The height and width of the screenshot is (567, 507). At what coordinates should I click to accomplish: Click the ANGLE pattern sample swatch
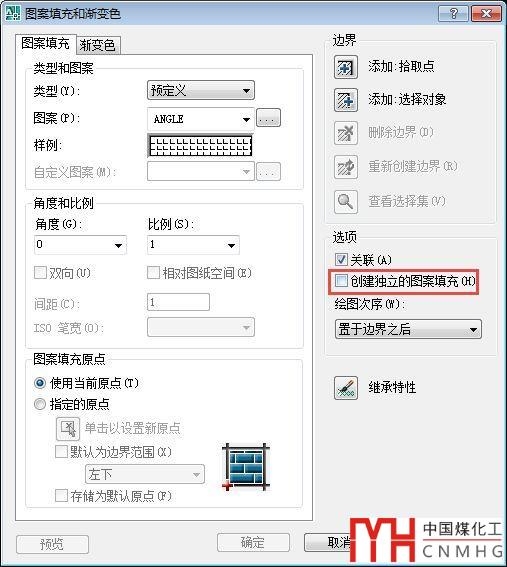[x=200, y=146]
